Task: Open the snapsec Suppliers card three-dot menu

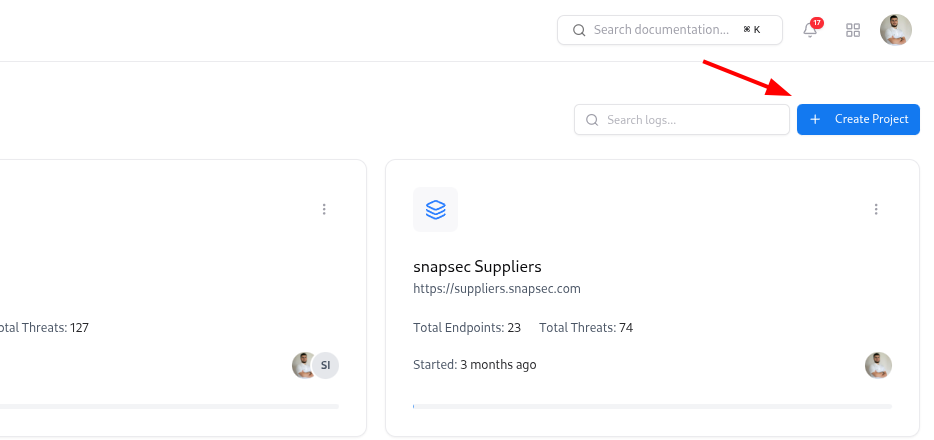Action: [876, 209]
